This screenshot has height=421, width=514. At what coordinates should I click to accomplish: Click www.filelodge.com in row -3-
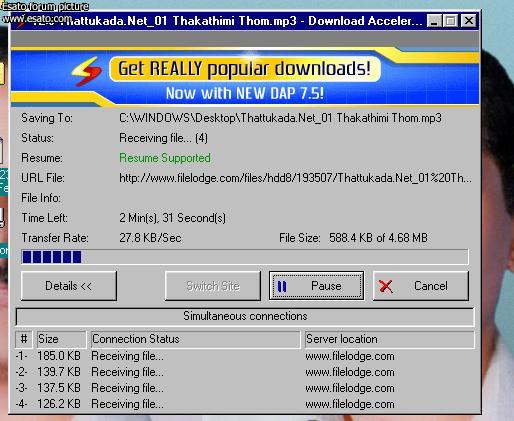click(x=350, y=388)
